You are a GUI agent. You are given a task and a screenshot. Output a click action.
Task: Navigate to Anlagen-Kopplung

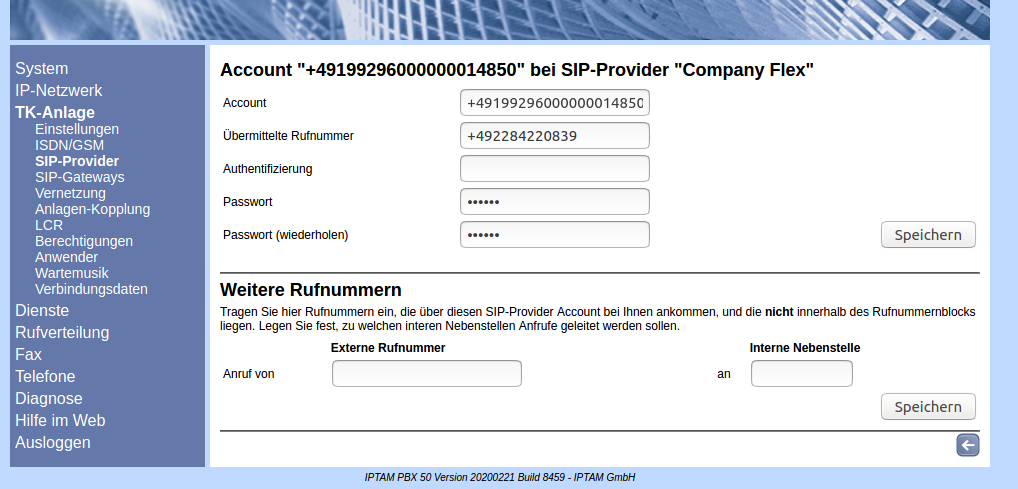(92, 209)
